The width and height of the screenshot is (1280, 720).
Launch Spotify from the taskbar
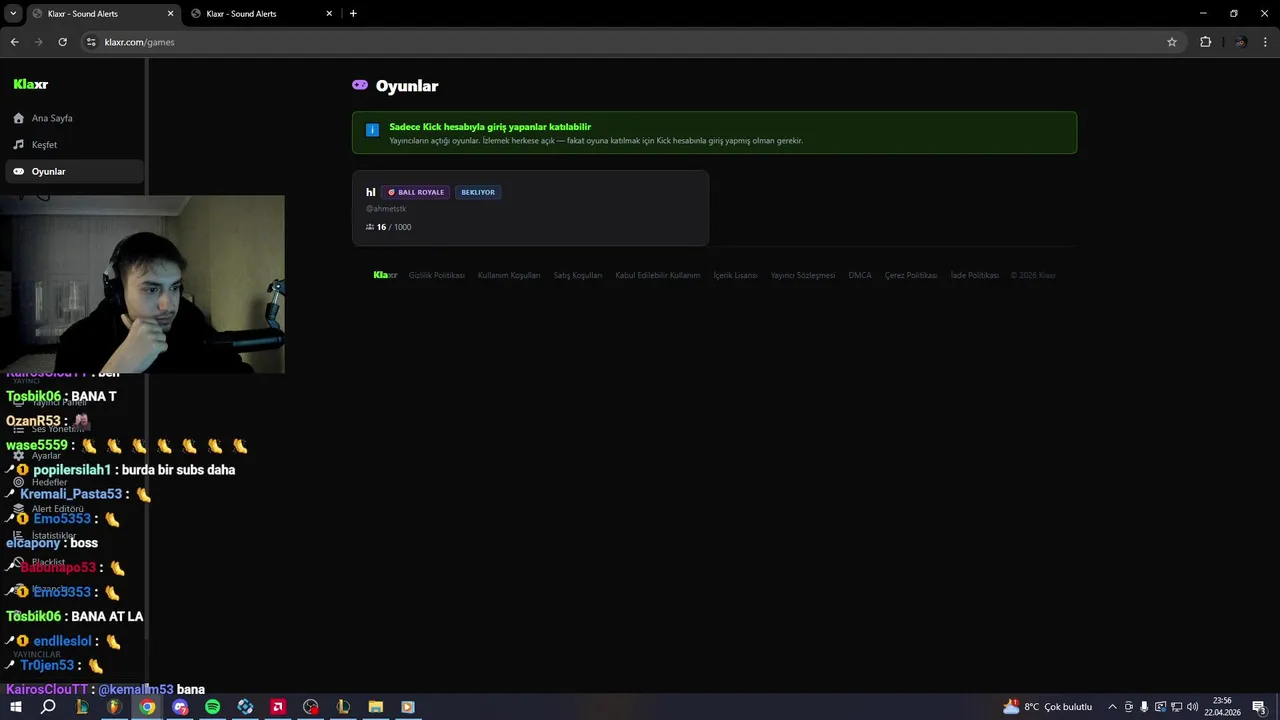point(212,707)
